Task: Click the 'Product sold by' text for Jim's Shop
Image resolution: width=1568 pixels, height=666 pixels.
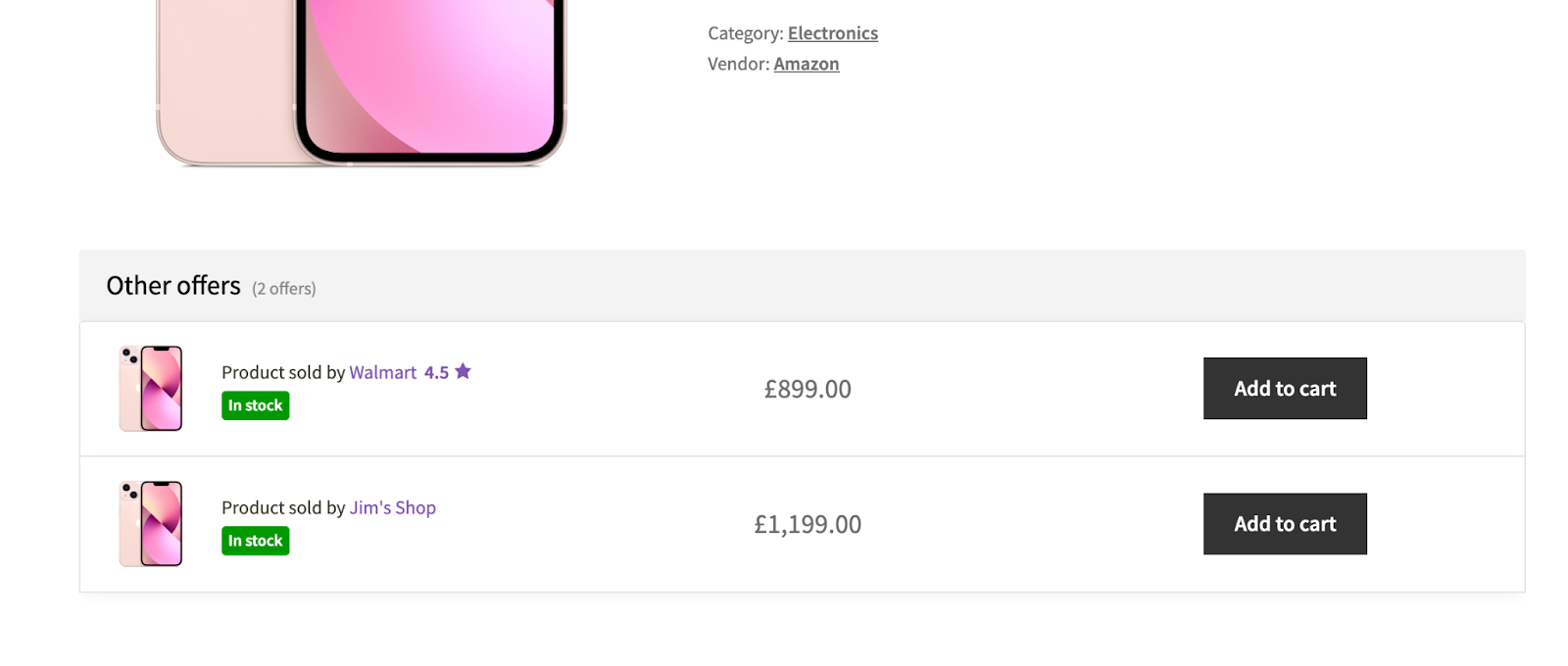Action: (282, 507)
